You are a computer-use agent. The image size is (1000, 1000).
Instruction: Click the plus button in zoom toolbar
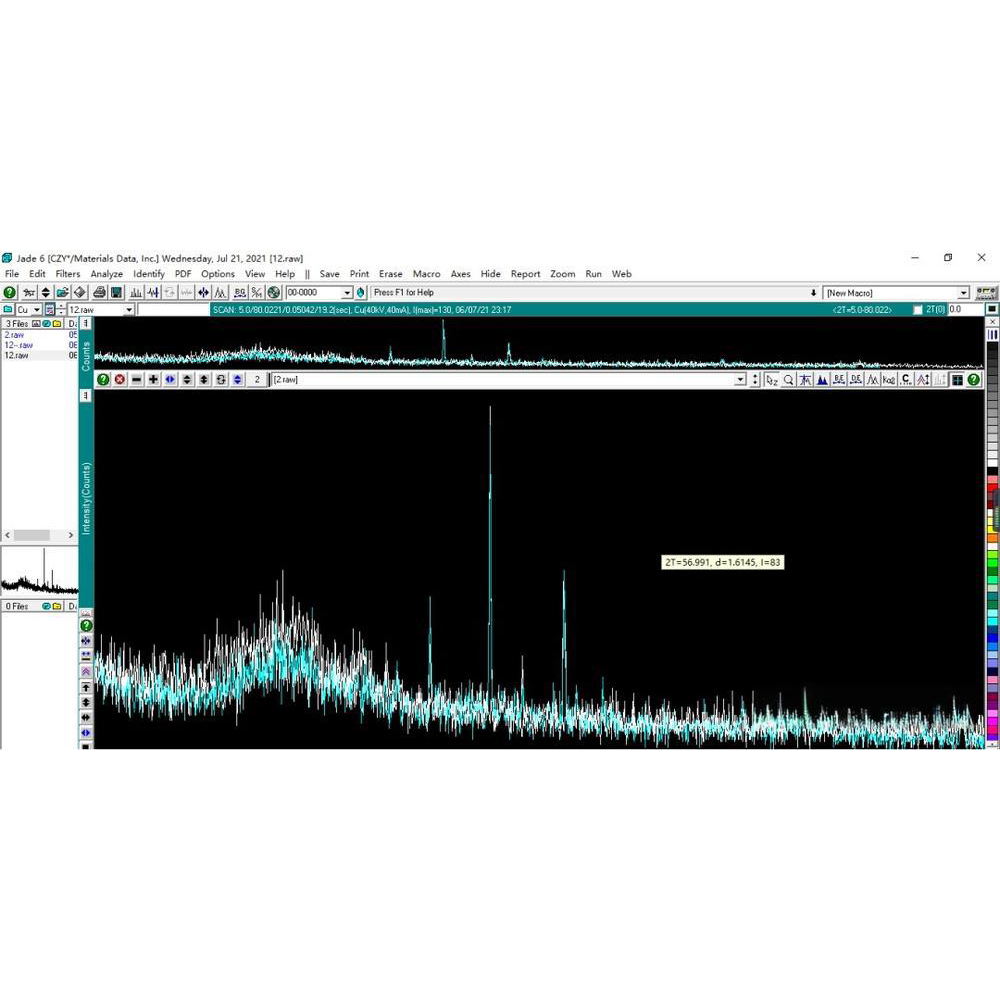[x=154, y=379]
